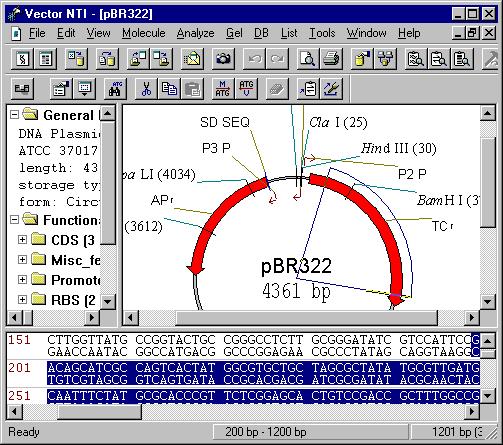503x445 pixels.
Task: Click the binoculars ATG find icon
Action: click(115, 89)
